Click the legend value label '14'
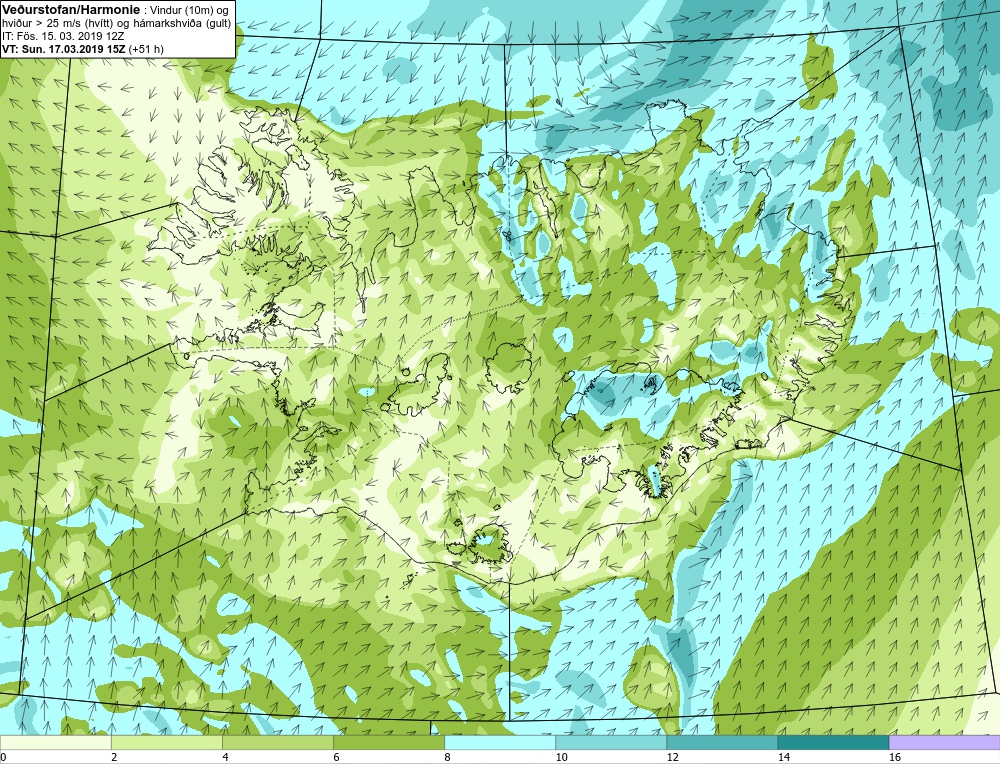Image resolution: width=1000 pixels, height=764 pixels. [783, 757]
